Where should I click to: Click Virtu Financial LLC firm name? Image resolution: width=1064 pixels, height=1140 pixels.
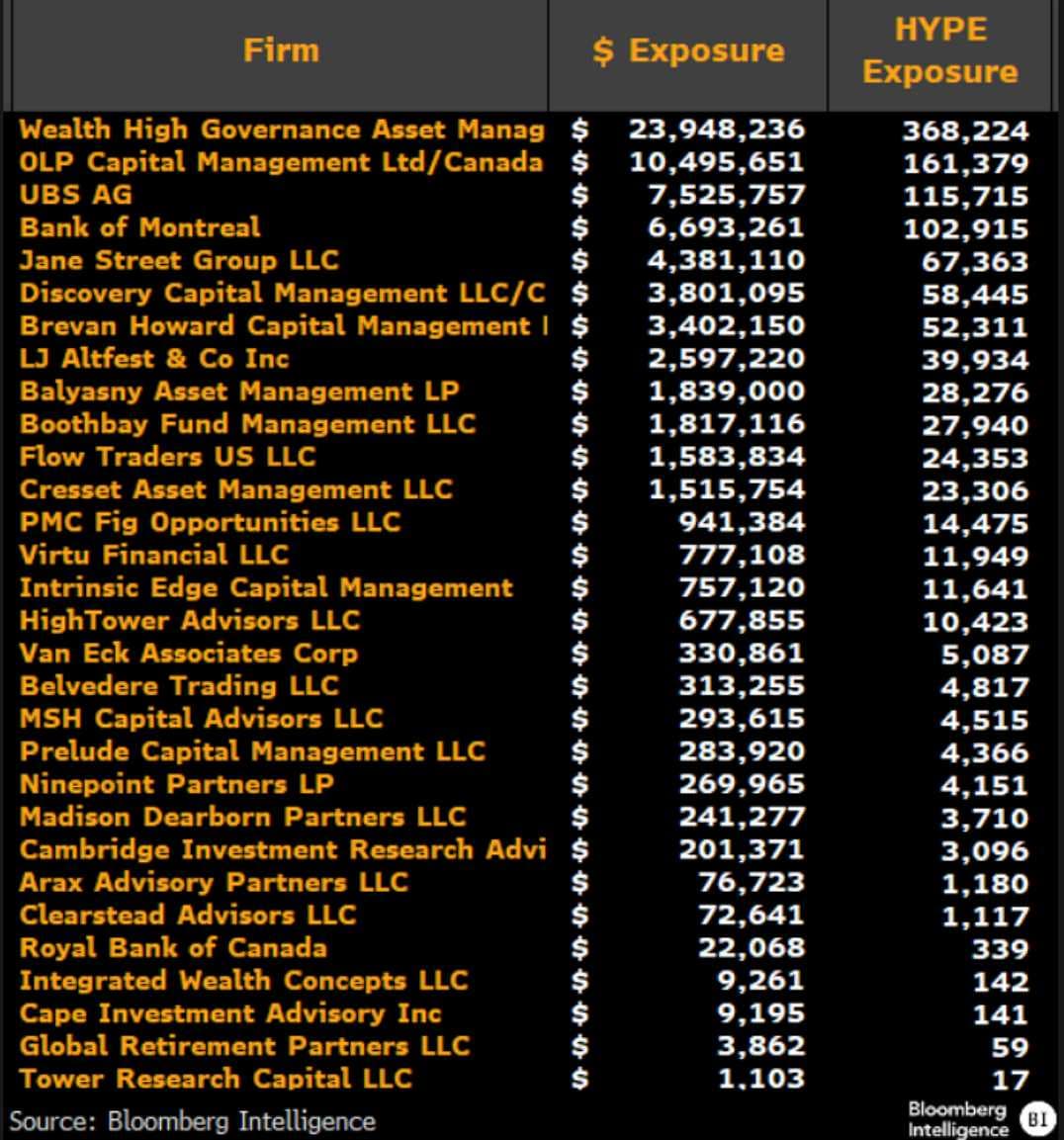(154, 555)
